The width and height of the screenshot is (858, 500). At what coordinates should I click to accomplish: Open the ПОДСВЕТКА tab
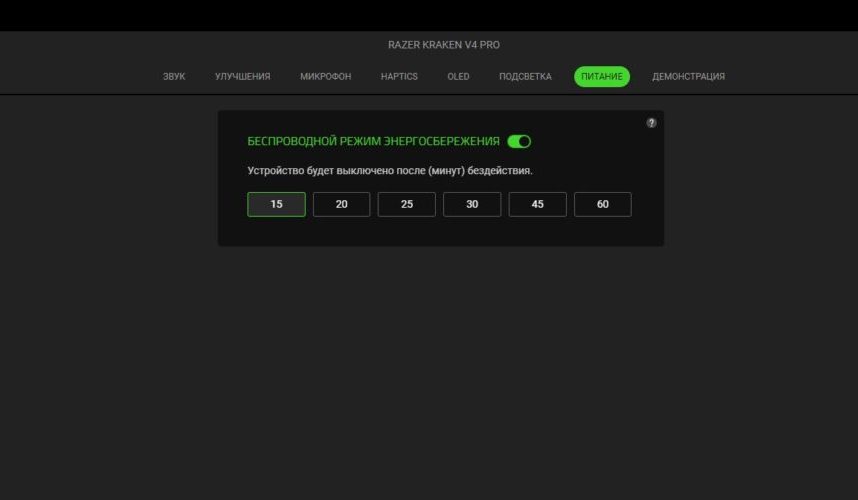tap(525, 77)
